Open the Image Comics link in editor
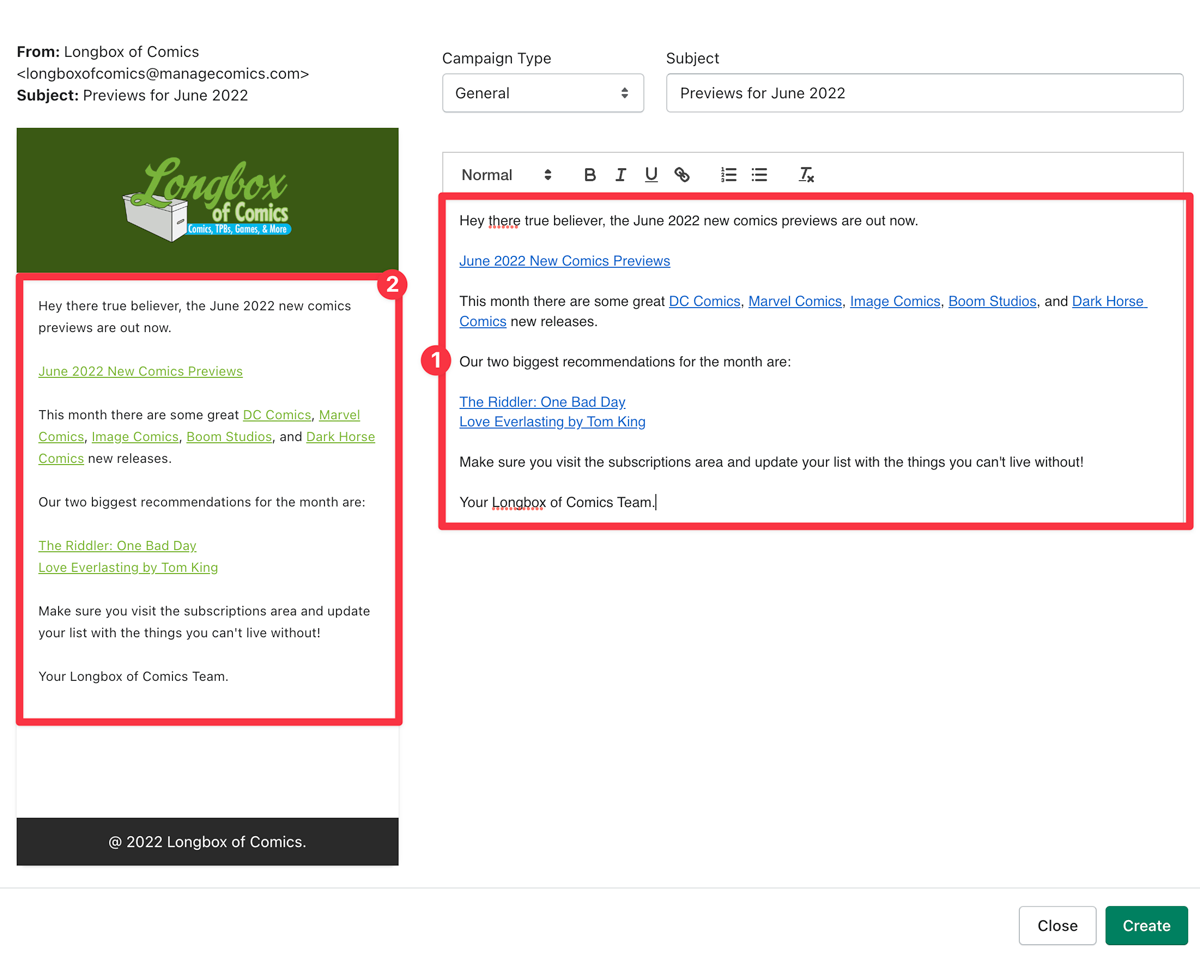 click(895, 301)
